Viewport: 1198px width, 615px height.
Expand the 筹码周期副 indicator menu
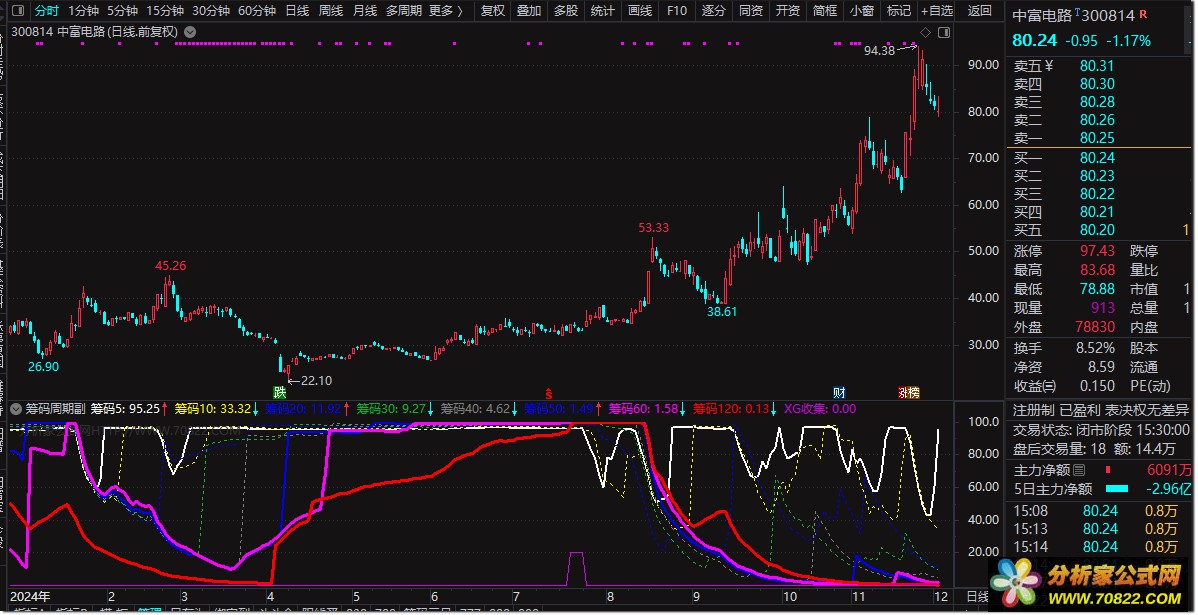point(17,408)
